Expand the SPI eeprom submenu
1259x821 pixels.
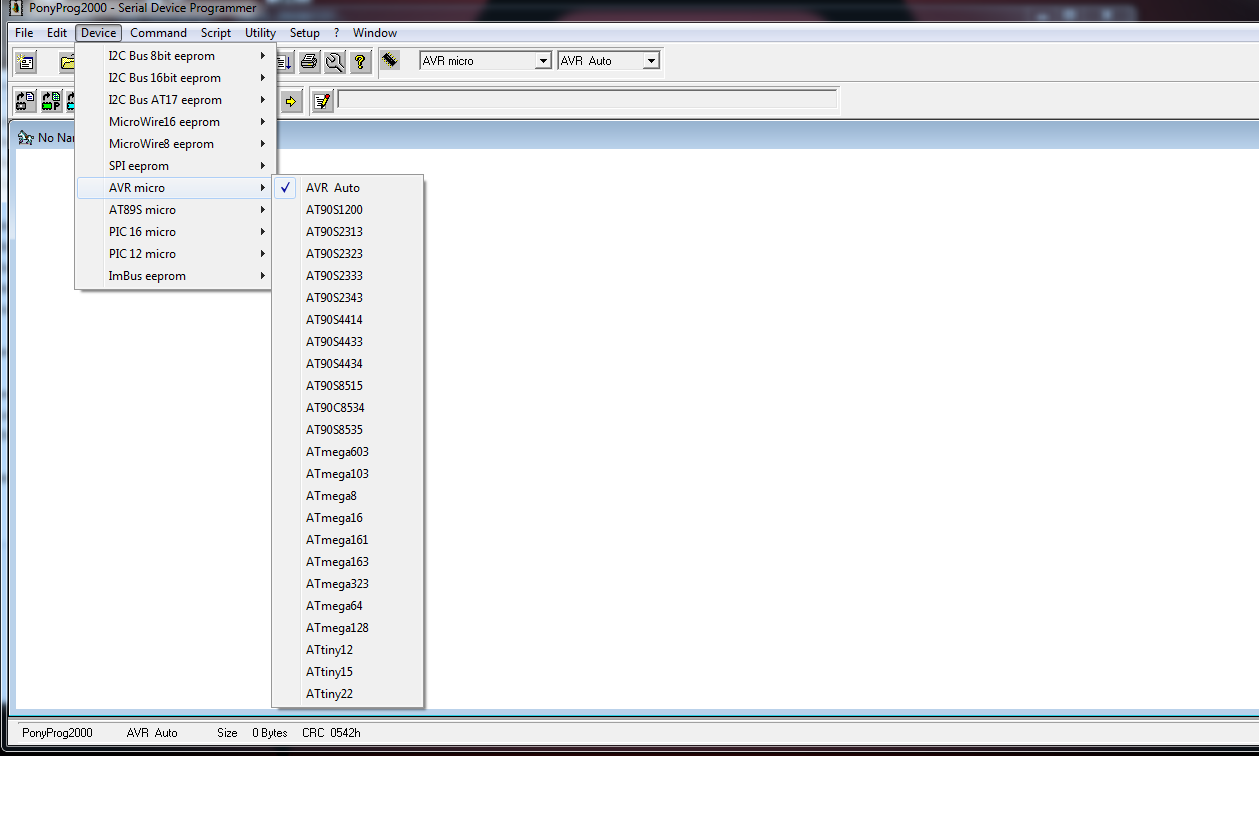[x=175, y=166]
